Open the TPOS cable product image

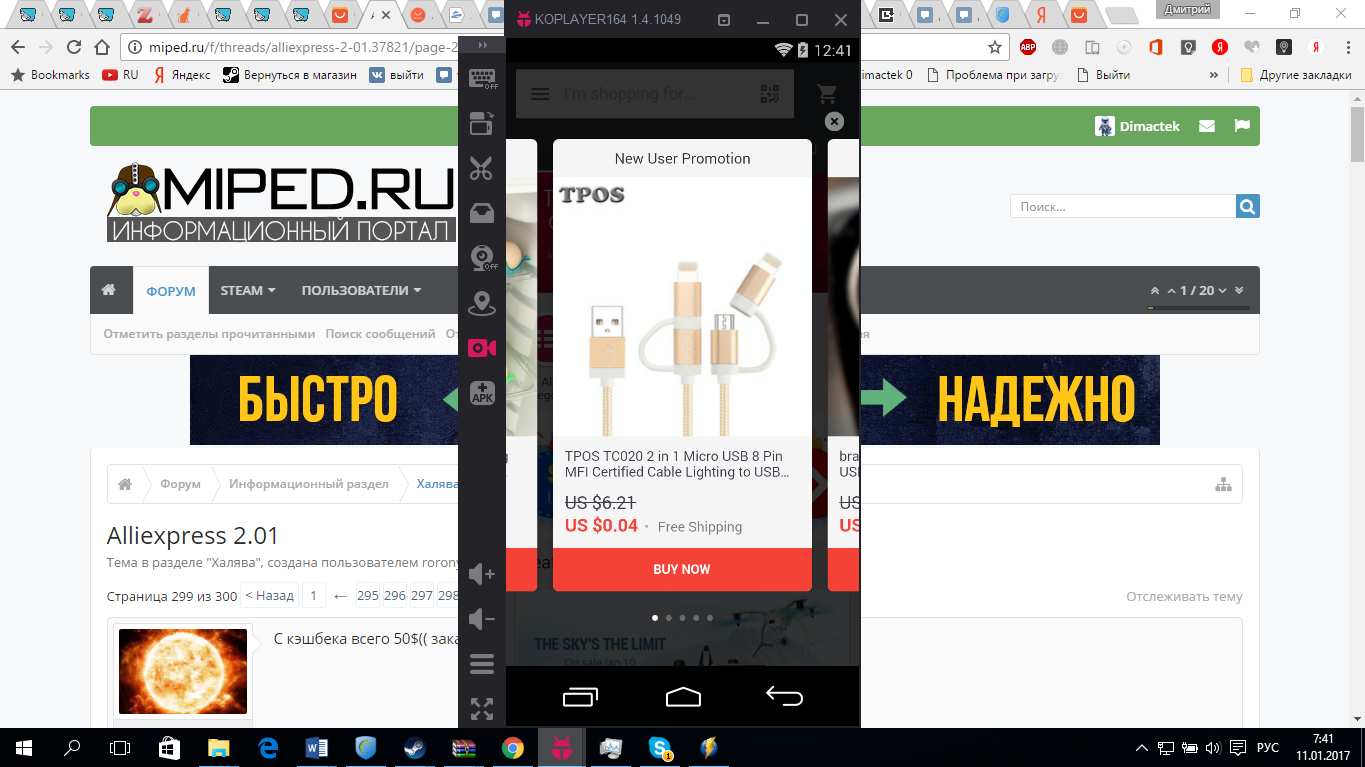[682, 307]
